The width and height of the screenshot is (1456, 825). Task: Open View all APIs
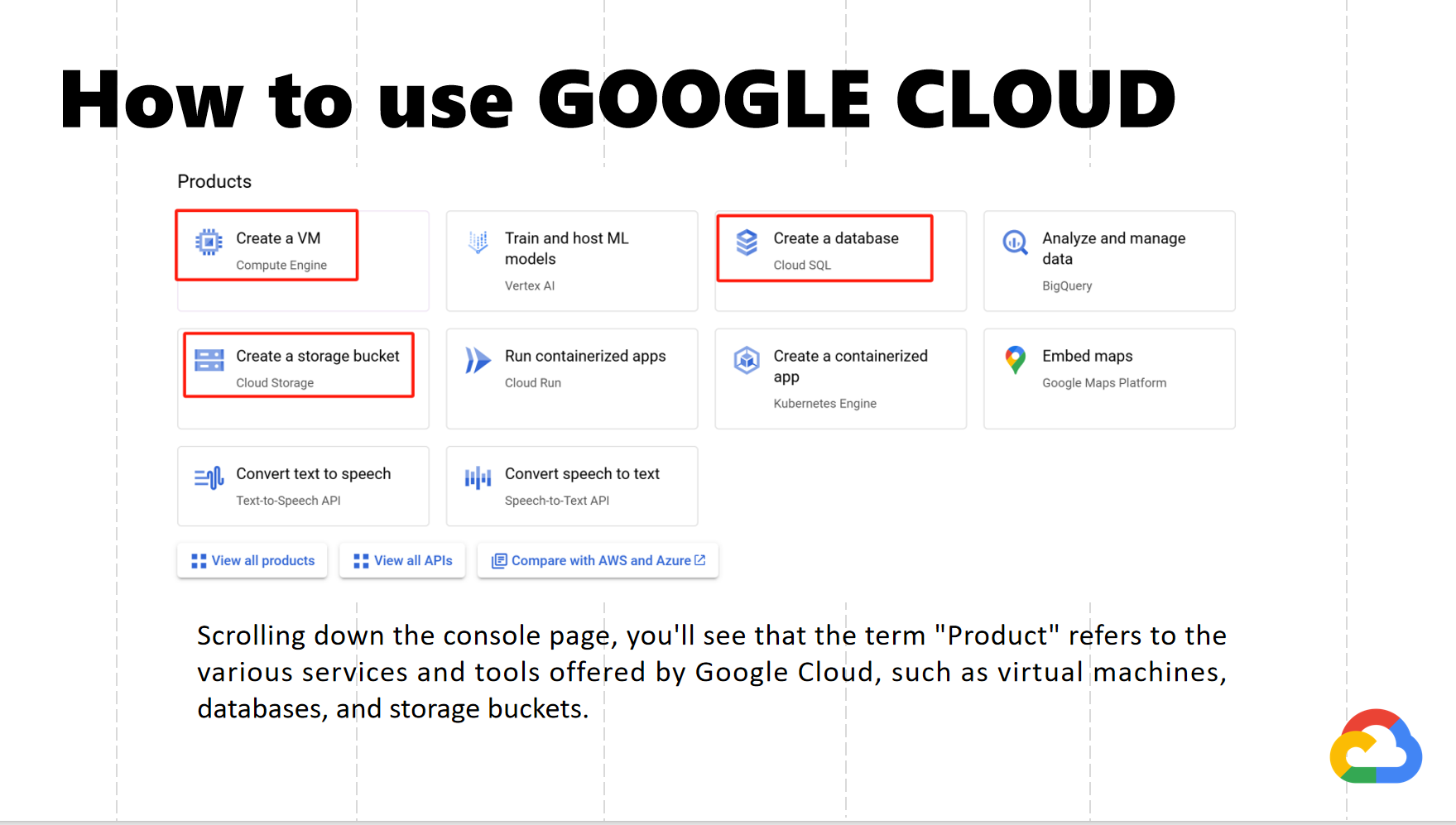click(402, 560)
